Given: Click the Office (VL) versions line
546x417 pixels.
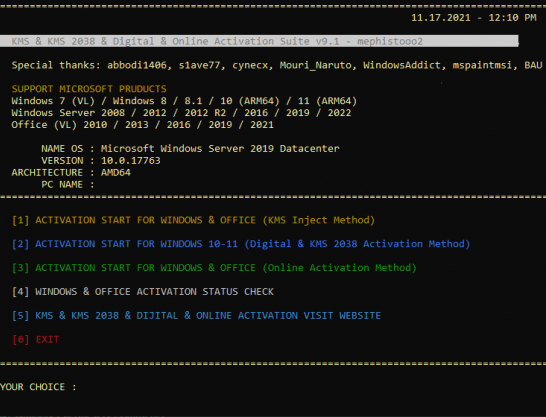Looking at the screenshot, I should [x=142, y=125].
